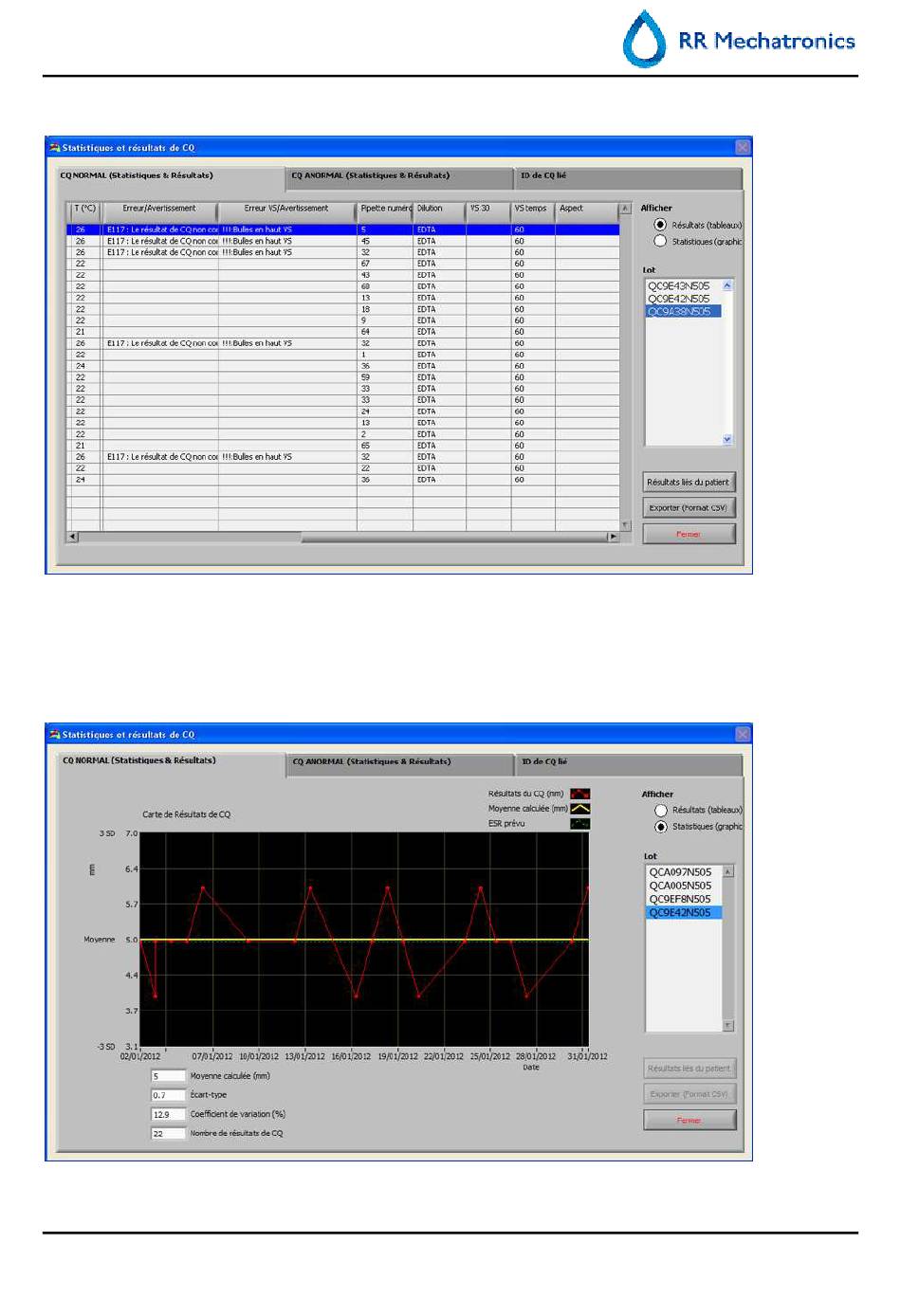Select row with pipette number 68
Image resolution: width=901 pixels, height=1316 pixels.
click(x=343, y=286)
